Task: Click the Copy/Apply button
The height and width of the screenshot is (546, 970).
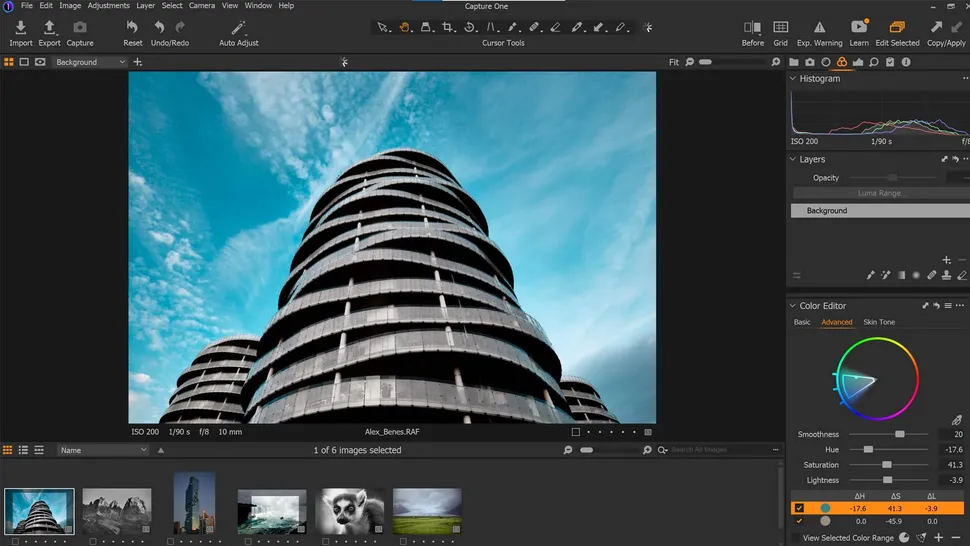Action: click(x=946, y=32)
